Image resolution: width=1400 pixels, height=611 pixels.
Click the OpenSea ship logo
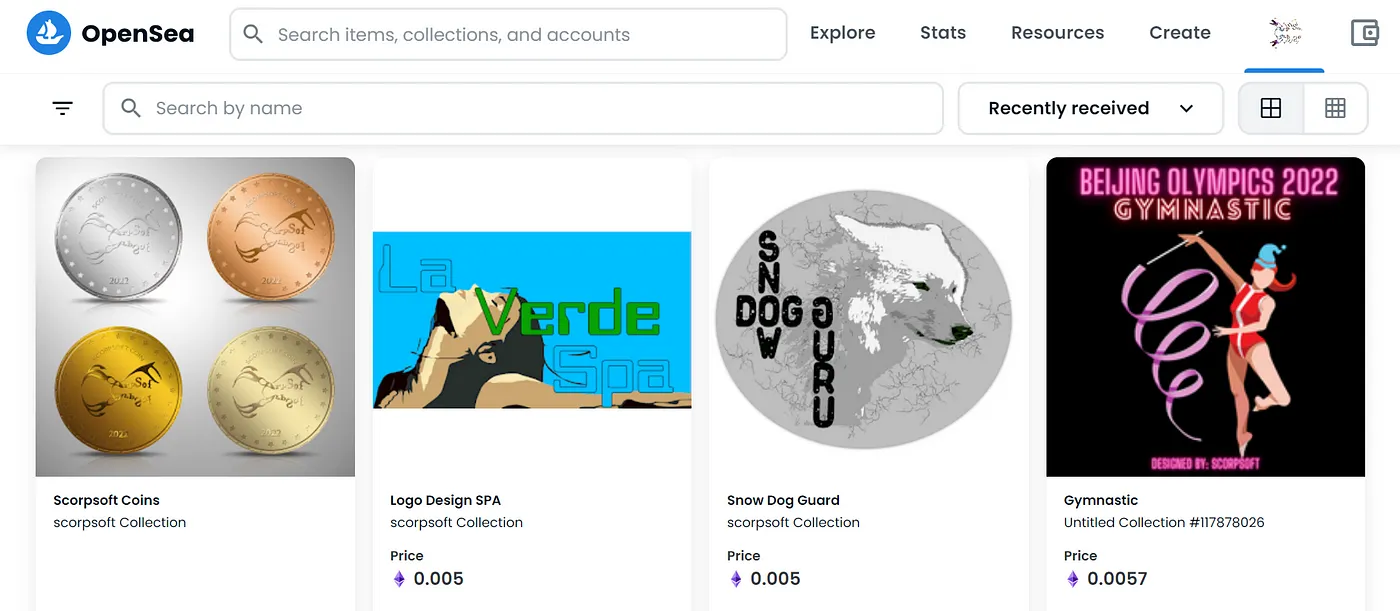[48, 33]
